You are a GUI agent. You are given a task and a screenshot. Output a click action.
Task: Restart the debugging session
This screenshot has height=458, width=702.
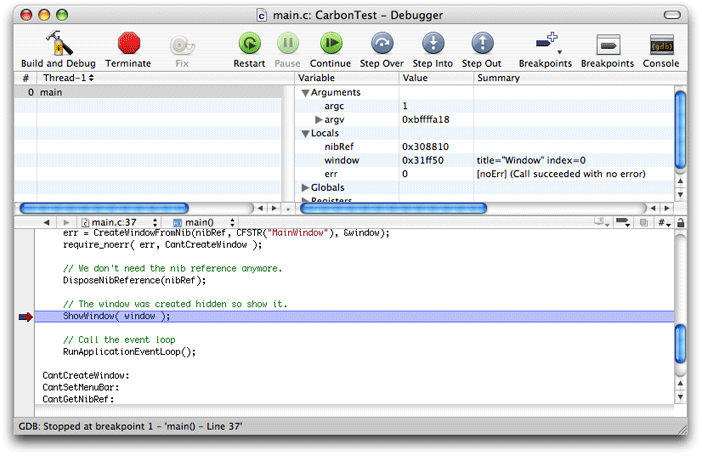tap(249, 43)
